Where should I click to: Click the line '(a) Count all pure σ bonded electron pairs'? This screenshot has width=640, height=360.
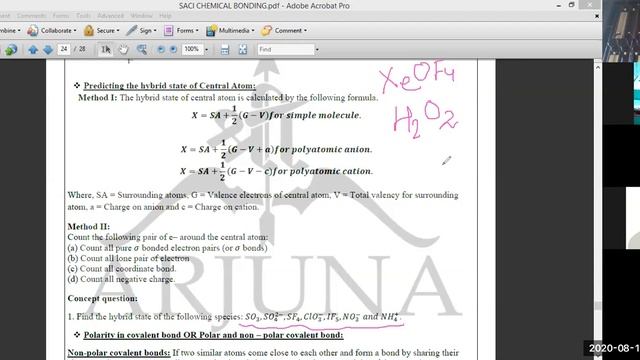click(167, 248)
